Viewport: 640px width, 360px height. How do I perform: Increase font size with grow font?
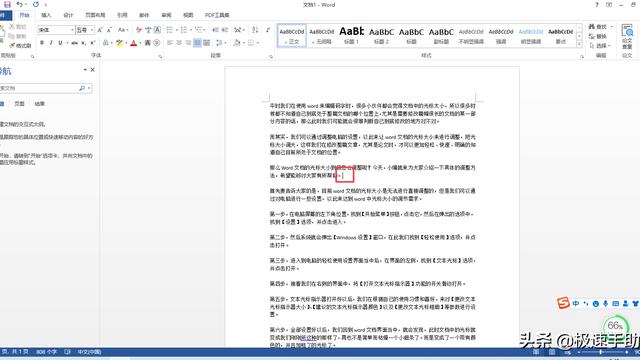point(100,30)
